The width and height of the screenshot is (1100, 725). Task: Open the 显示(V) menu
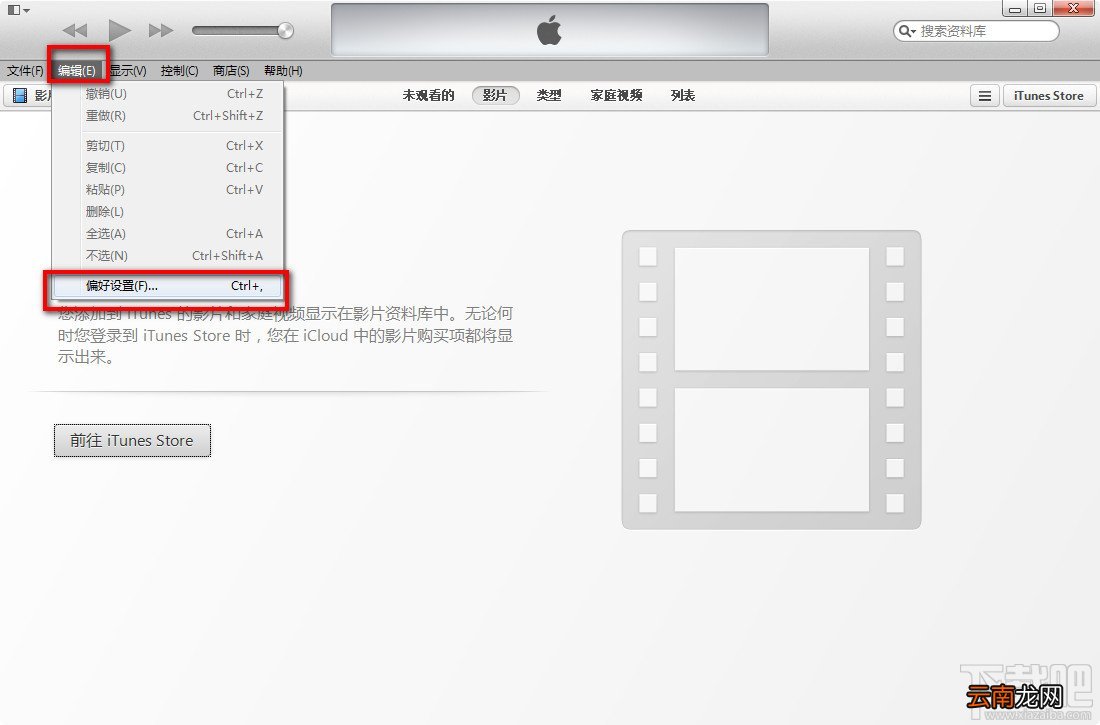128,71
